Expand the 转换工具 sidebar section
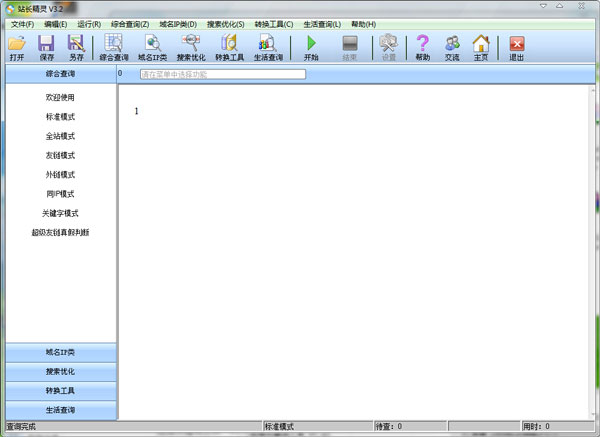 point(60,390)
